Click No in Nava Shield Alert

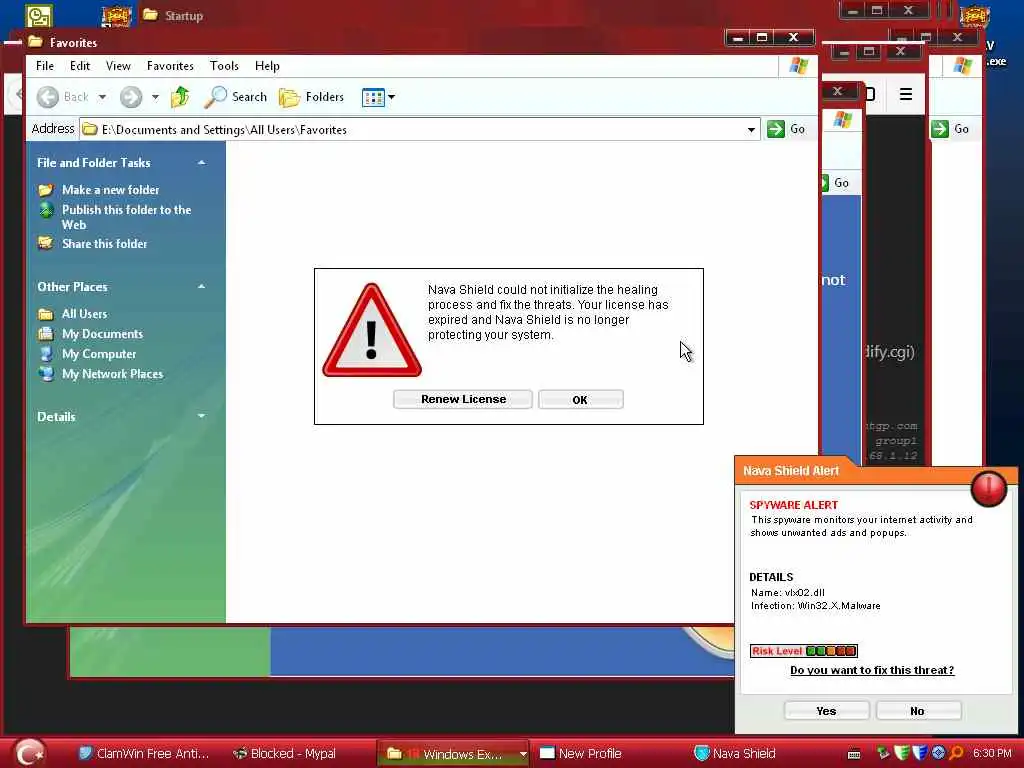[918, 711]
